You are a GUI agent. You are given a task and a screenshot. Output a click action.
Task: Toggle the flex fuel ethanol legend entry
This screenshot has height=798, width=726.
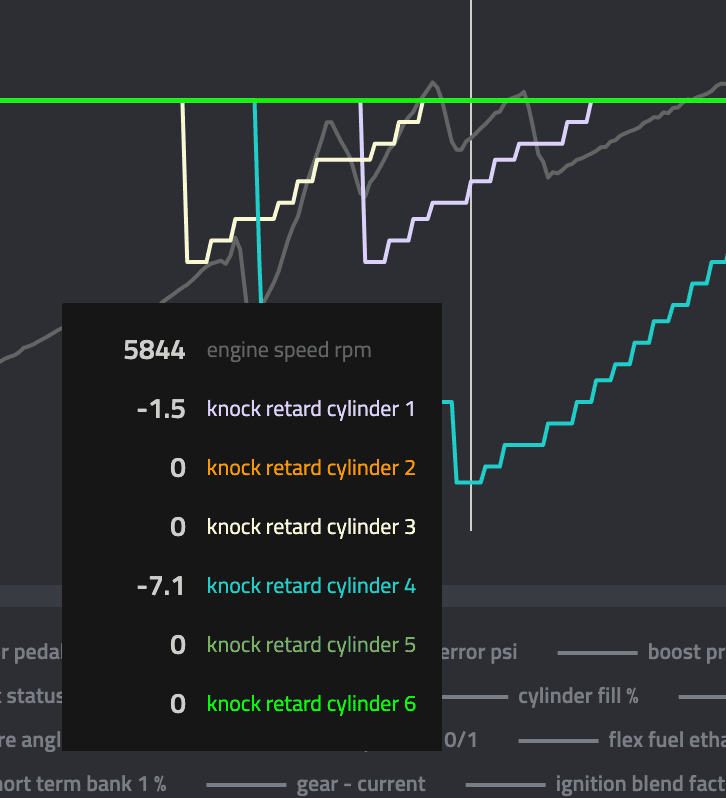(x=622, y=740)
